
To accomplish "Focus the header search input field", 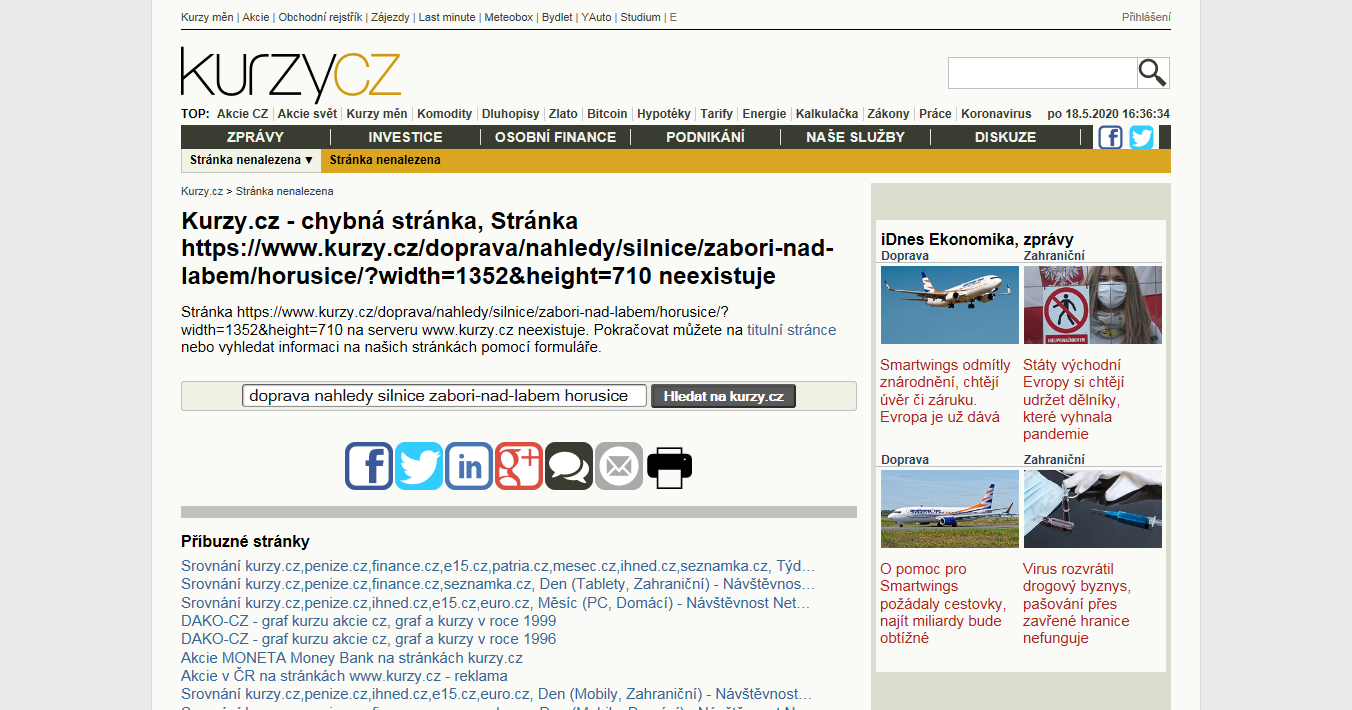I will pyautogui.click(x=1042, y=73).
